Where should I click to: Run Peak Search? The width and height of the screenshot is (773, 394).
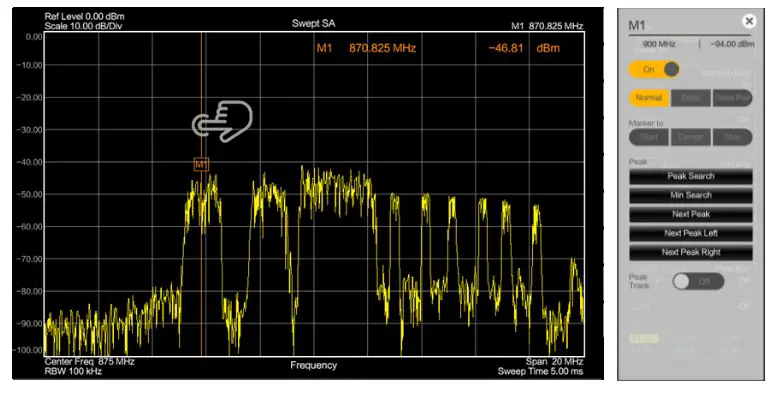pyautogui.click(x=691, y=176)
